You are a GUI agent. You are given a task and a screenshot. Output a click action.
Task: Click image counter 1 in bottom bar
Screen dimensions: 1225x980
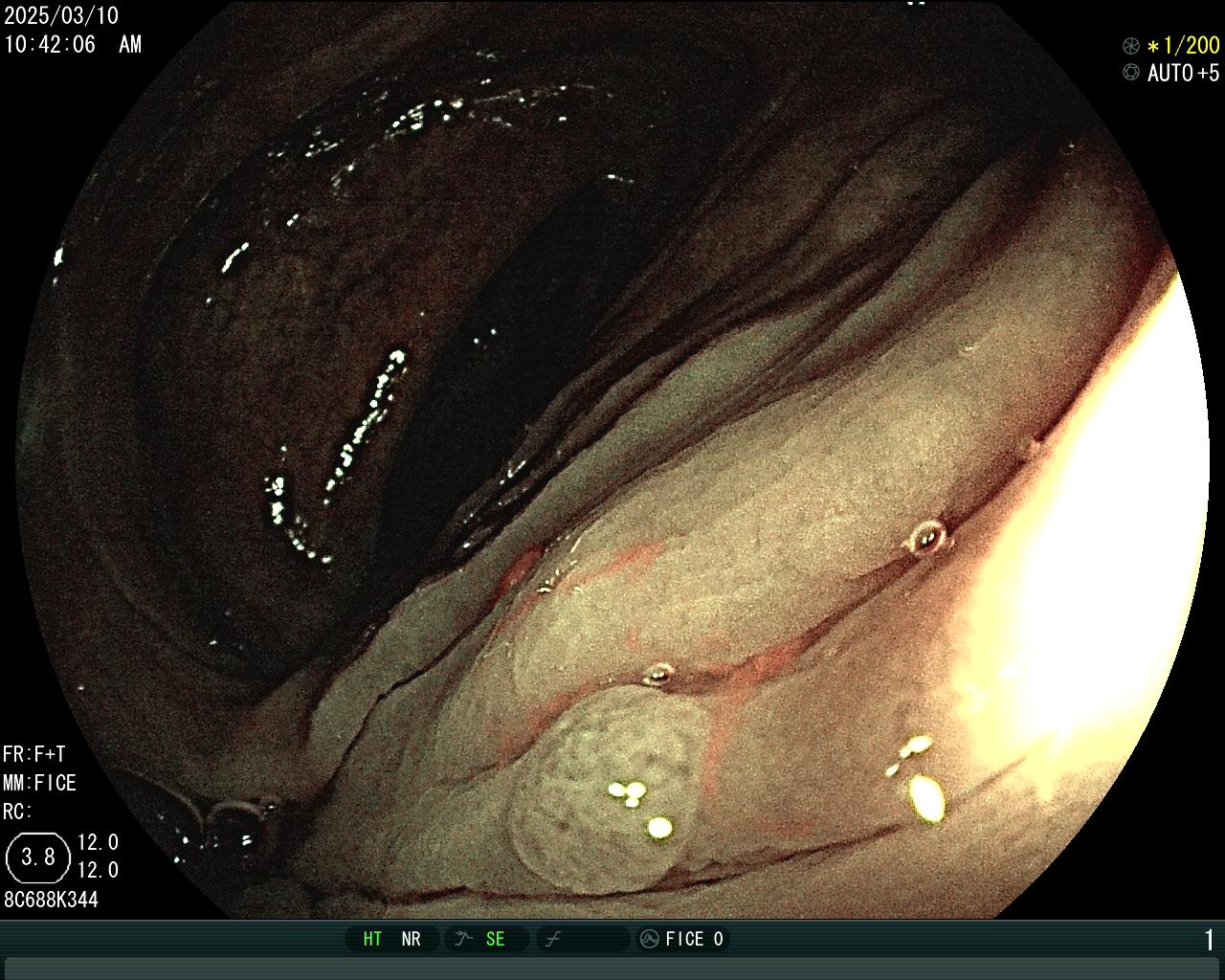click(1210, 940)
